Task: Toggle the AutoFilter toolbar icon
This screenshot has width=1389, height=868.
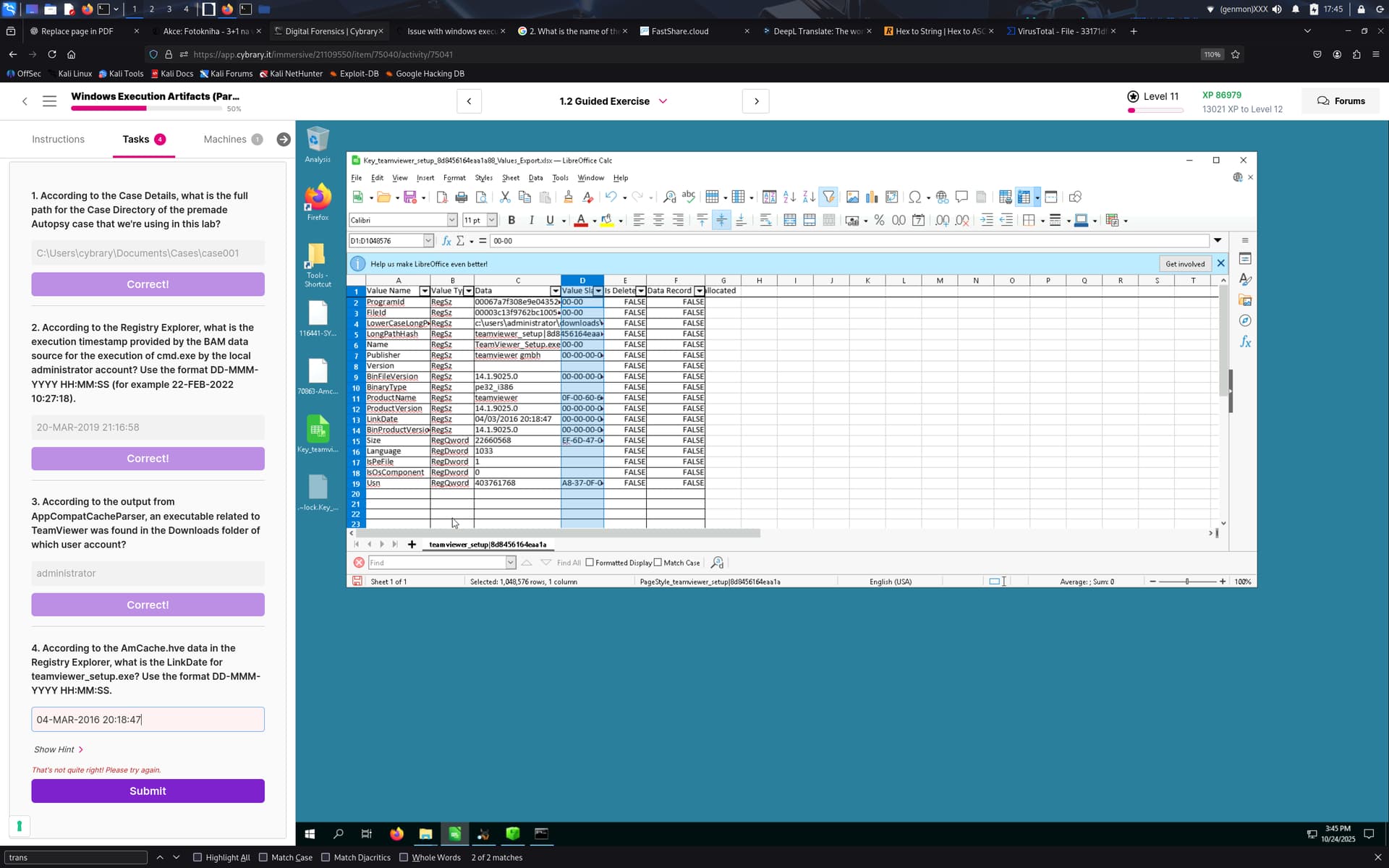Action: click(828, 197)
